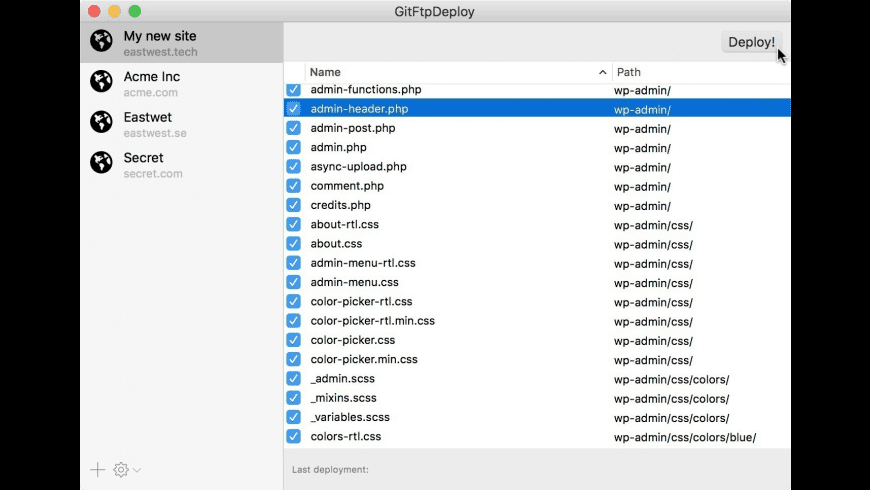Toggle checkbox for about-rtl.css
The width and height of the screenshot is (870, 490).
click(294, 224)
